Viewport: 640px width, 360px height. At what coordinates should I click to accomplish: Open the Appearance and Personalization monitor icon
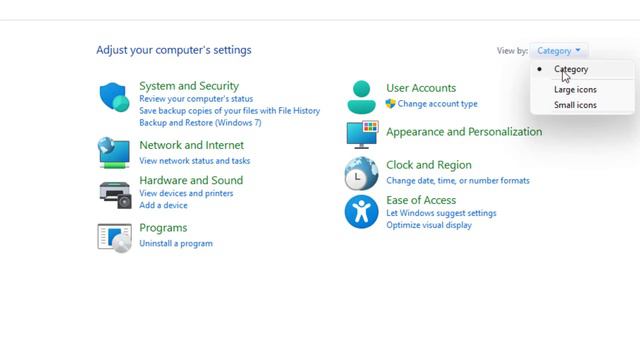click(x=362, y=135)
